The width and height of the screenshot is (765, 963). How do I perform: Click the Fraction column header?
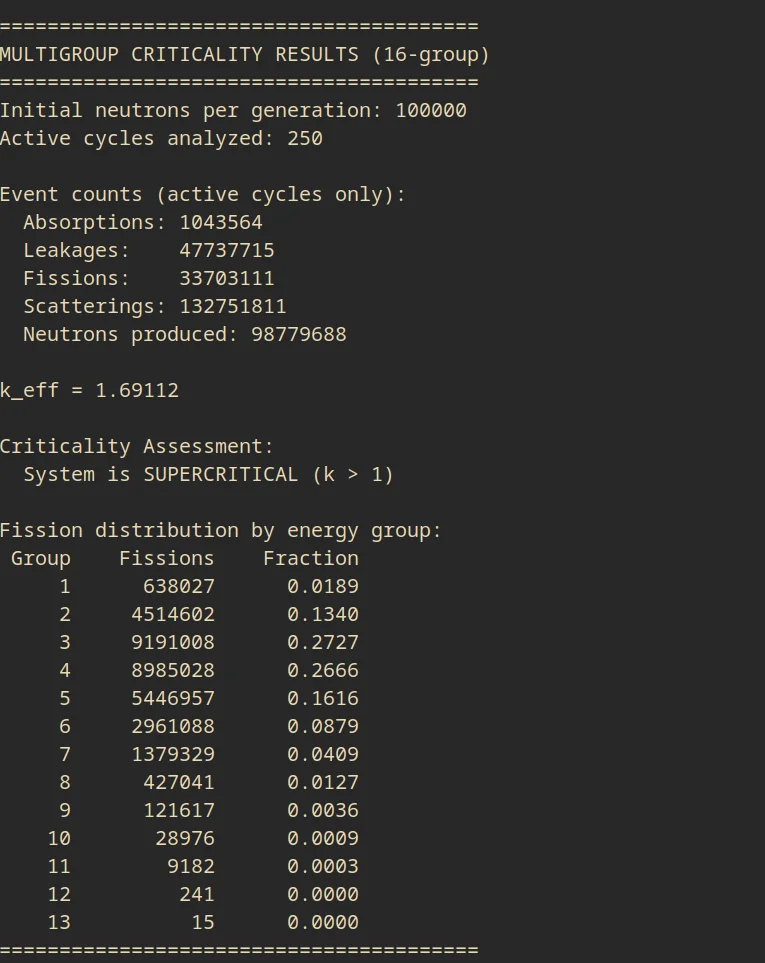click(311, 558)
